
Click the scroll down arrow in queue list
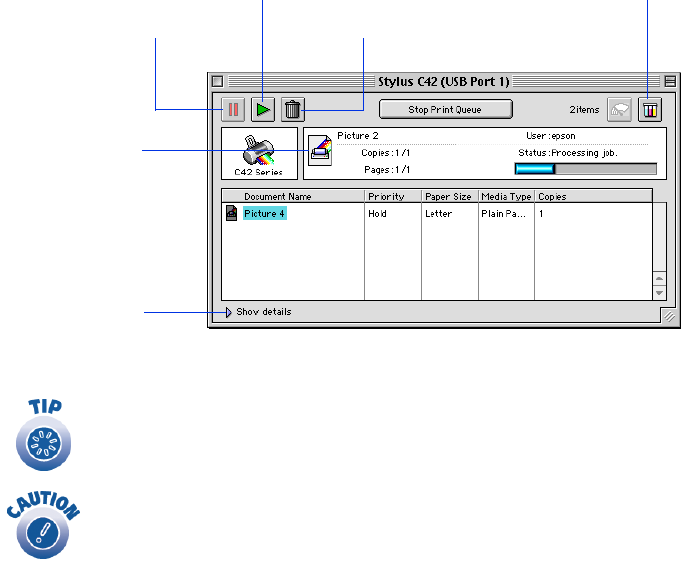659,293
